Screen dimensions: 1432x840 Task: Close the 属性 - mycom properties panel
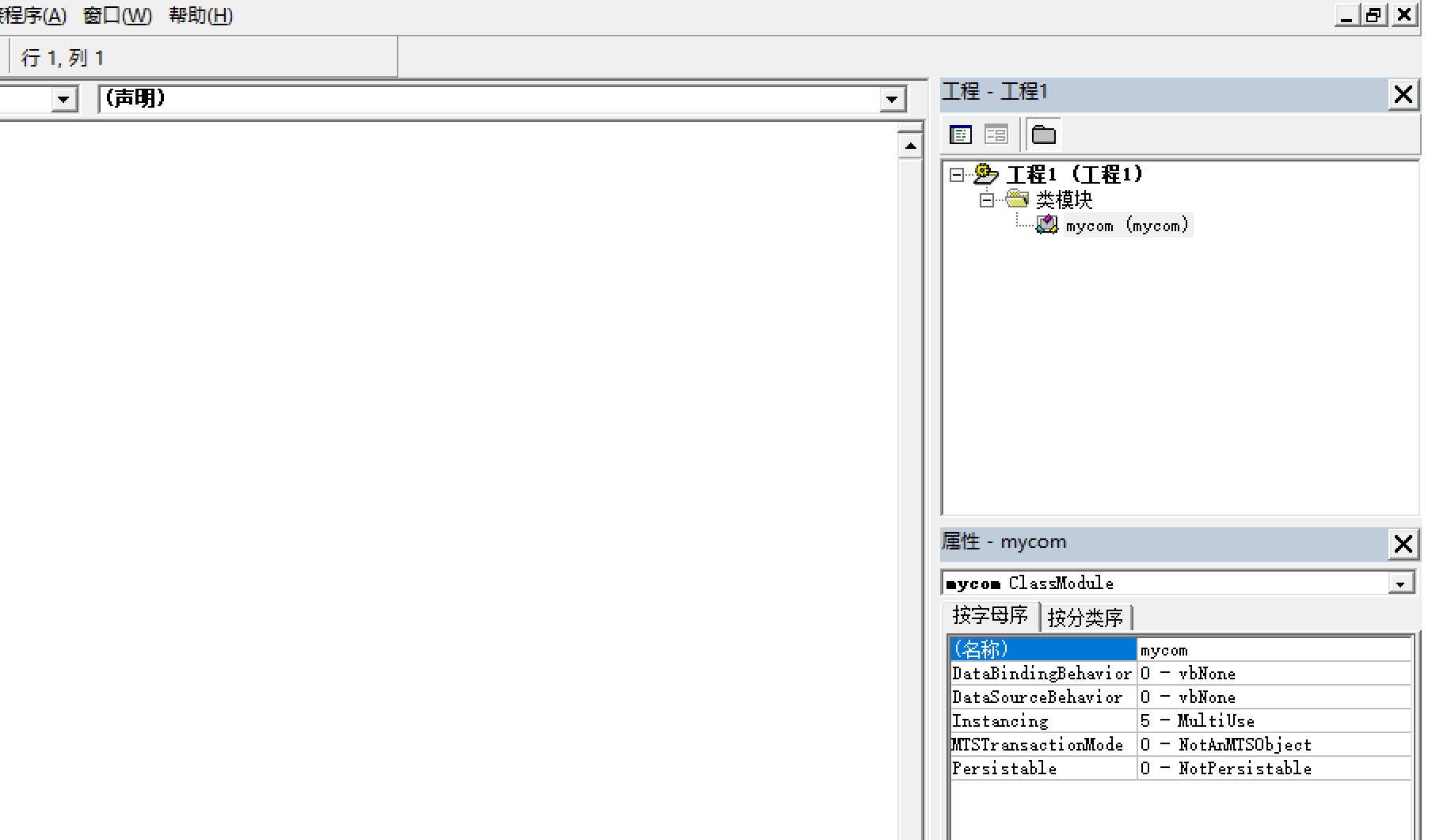pyautogui.click(x=1403, y=544)
